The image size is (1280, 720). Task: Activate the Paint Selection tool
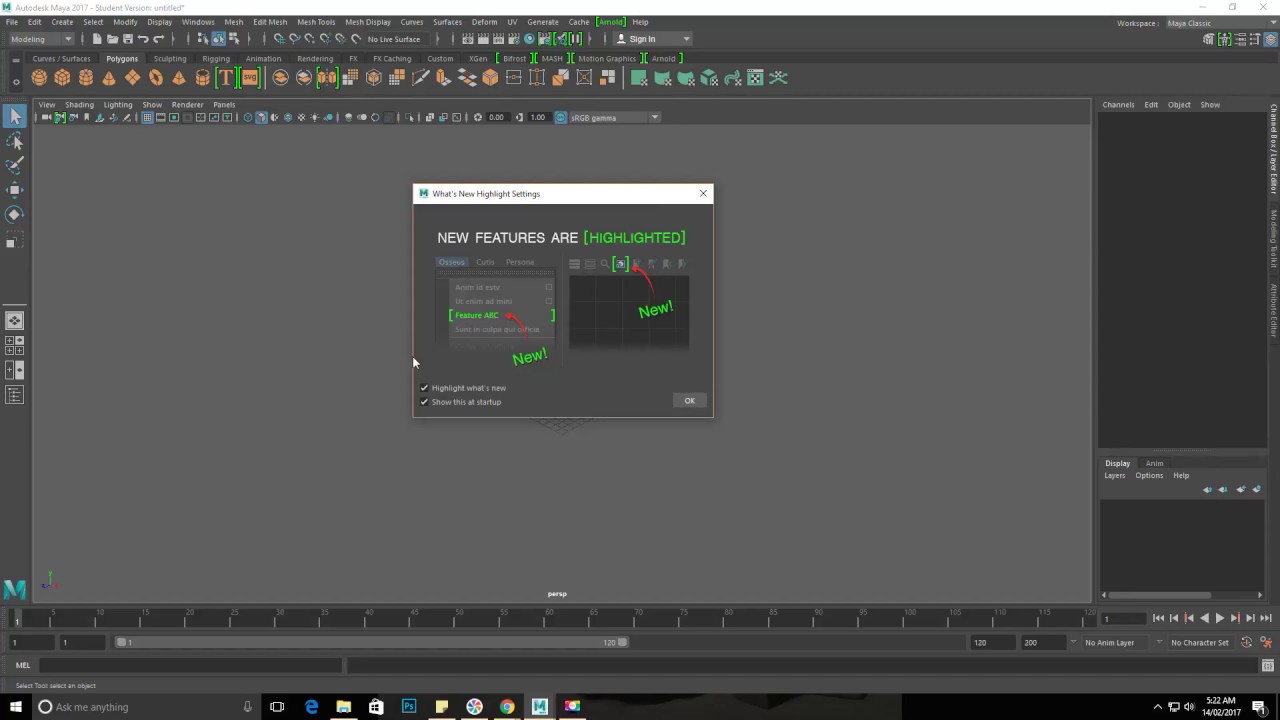point(14,165)
